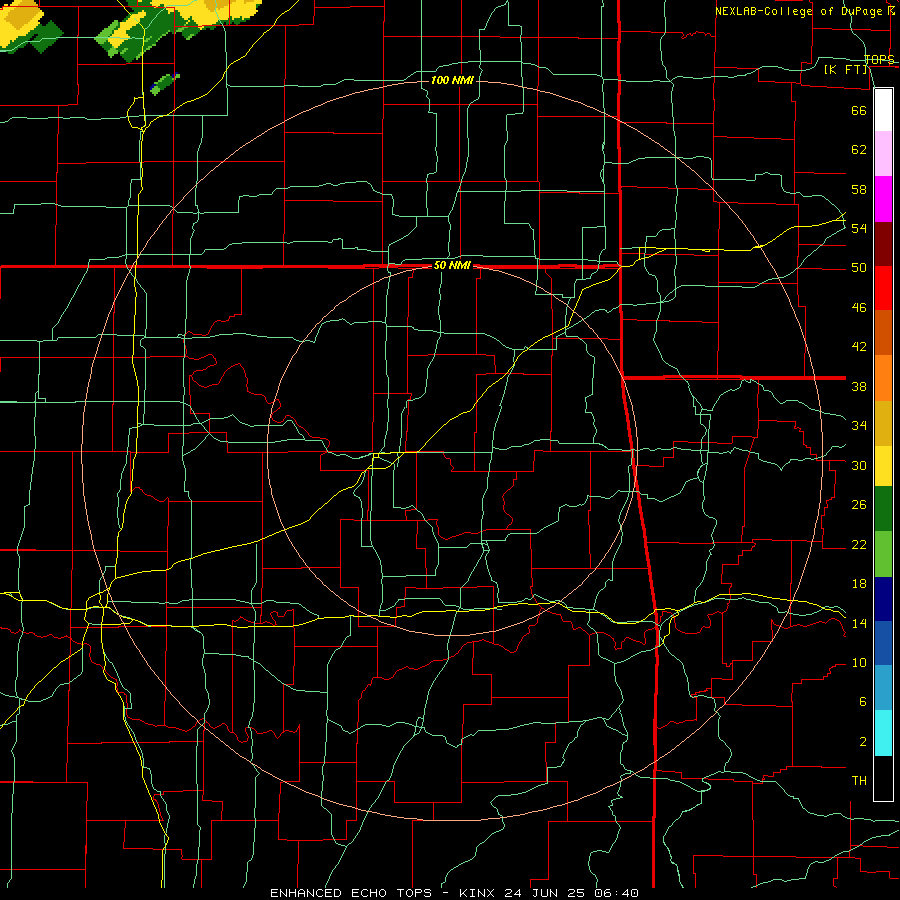This screenshot has height=900, width=900.
Task: Click the yellow swatch above 30
Action: click(883, 466)
